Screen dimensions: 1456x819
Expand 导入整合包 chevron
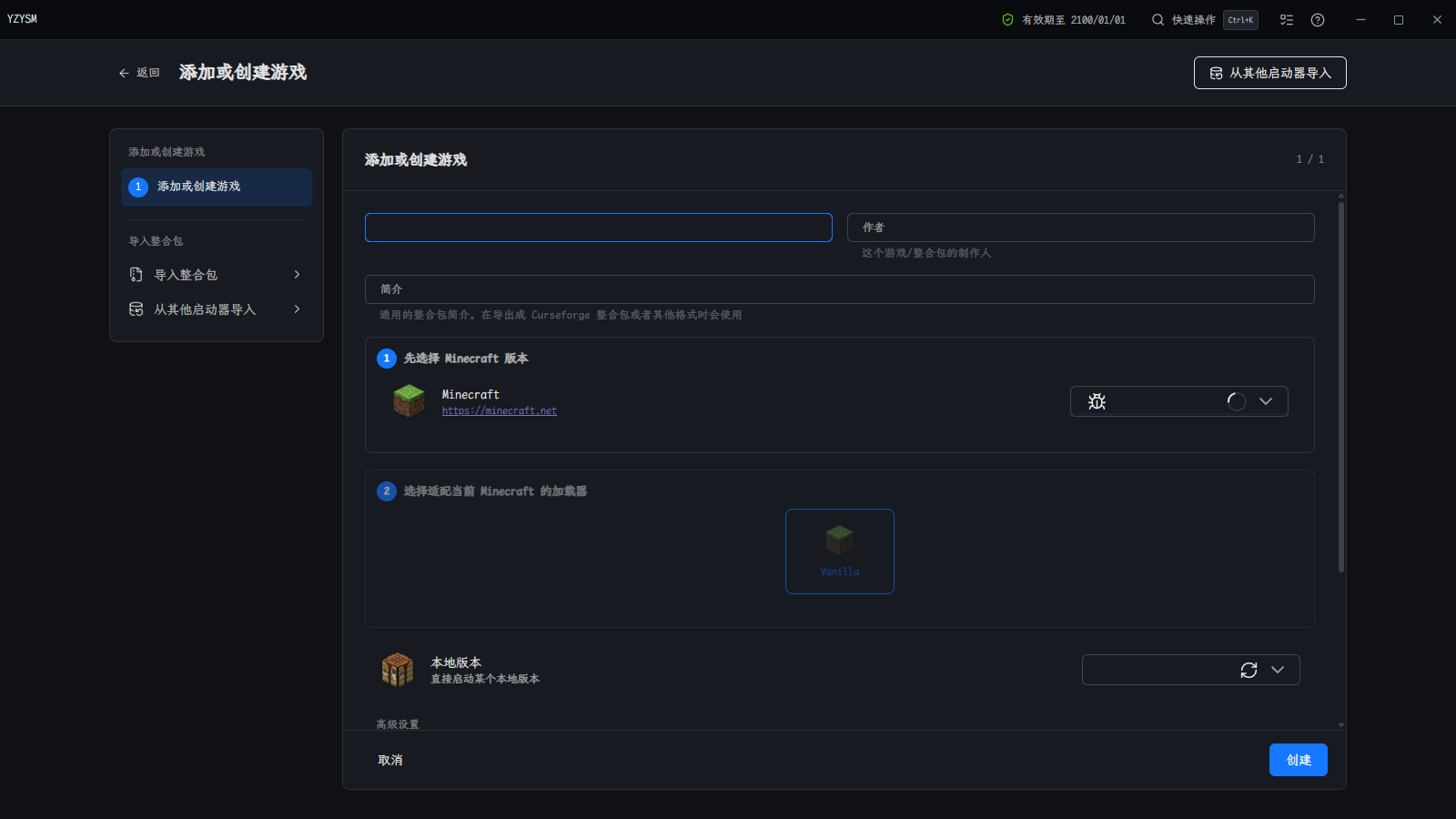point(297,275)
